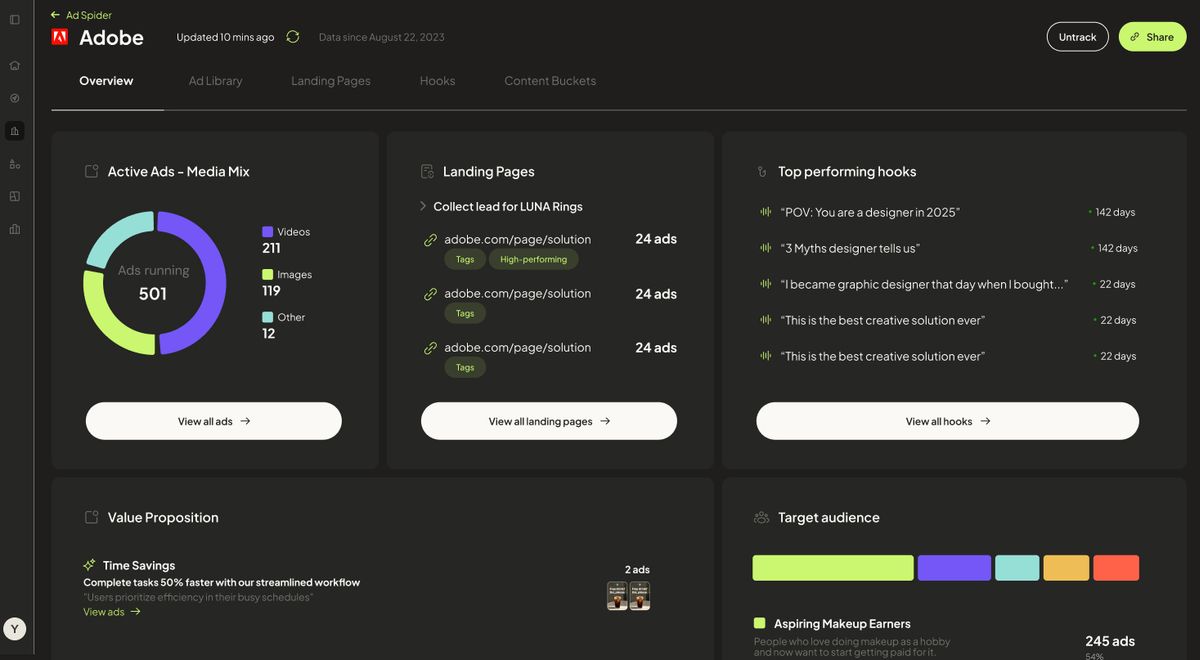Open the Y user avatar

pos(15,629)
